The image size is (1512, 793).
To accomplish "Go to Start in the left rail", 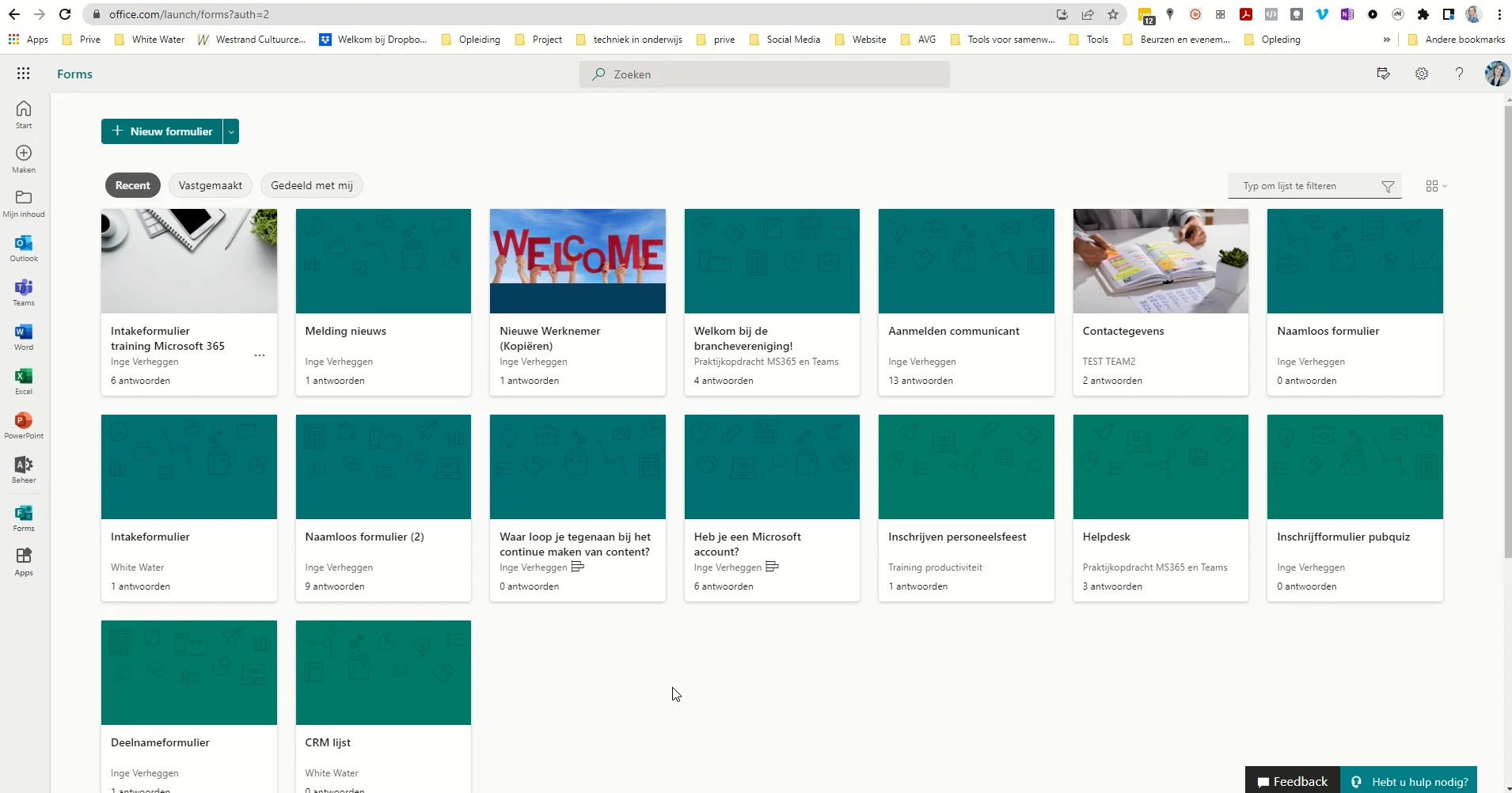I will [24, 114].
